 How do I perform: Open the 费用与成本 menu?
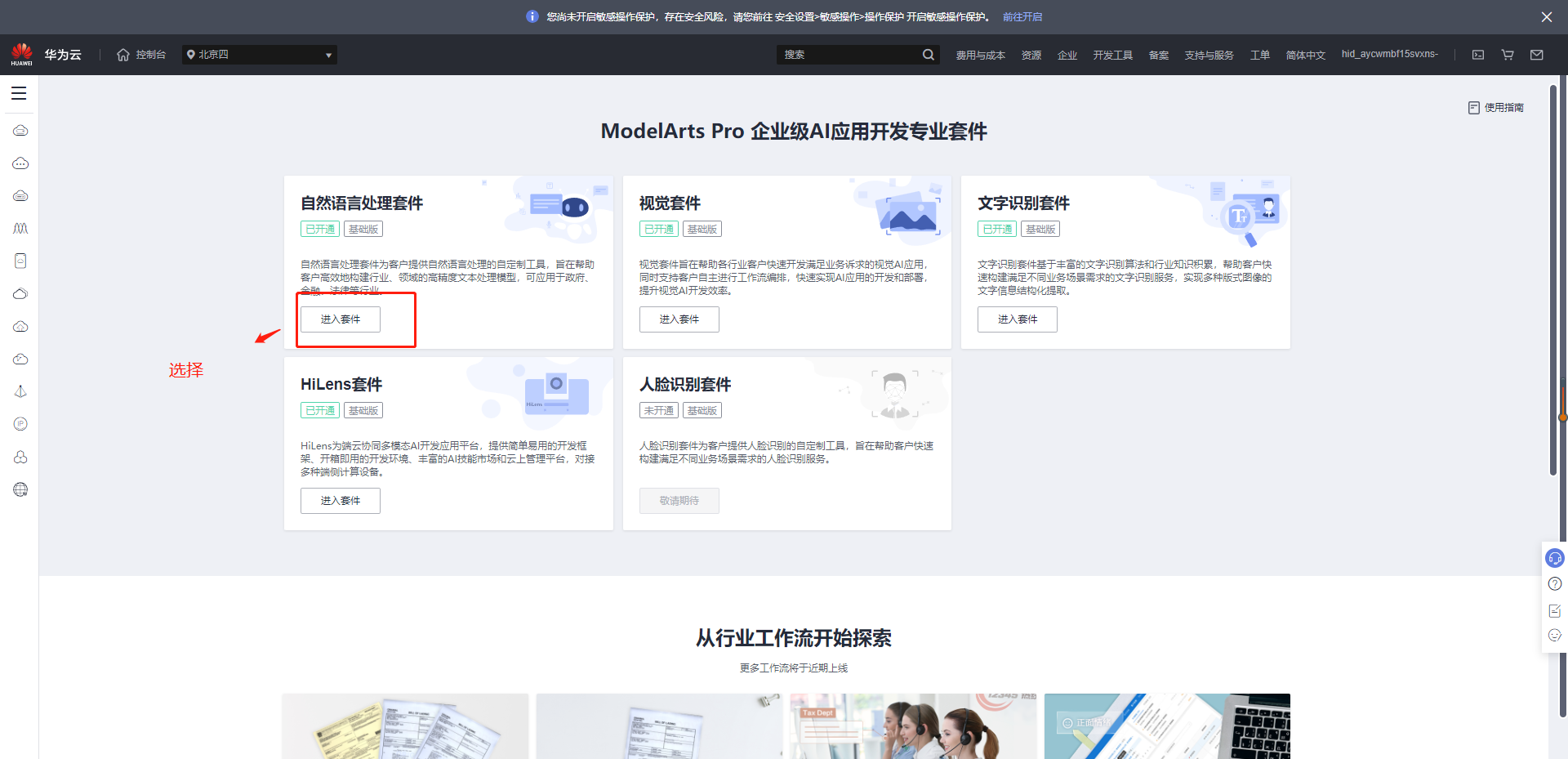[x=980, y=55]
